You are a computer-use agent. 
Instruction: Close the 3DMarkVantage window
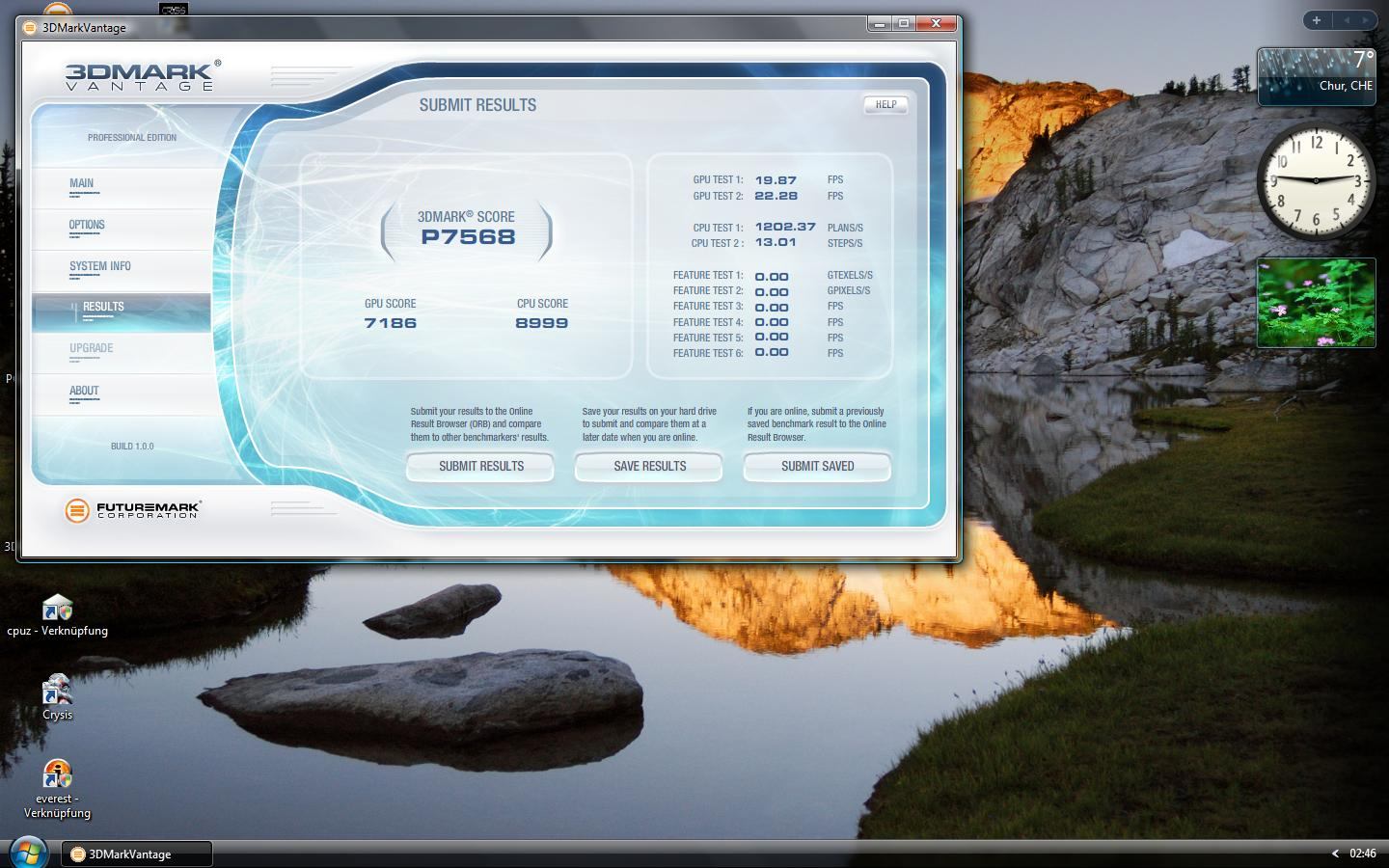point(936,23)
